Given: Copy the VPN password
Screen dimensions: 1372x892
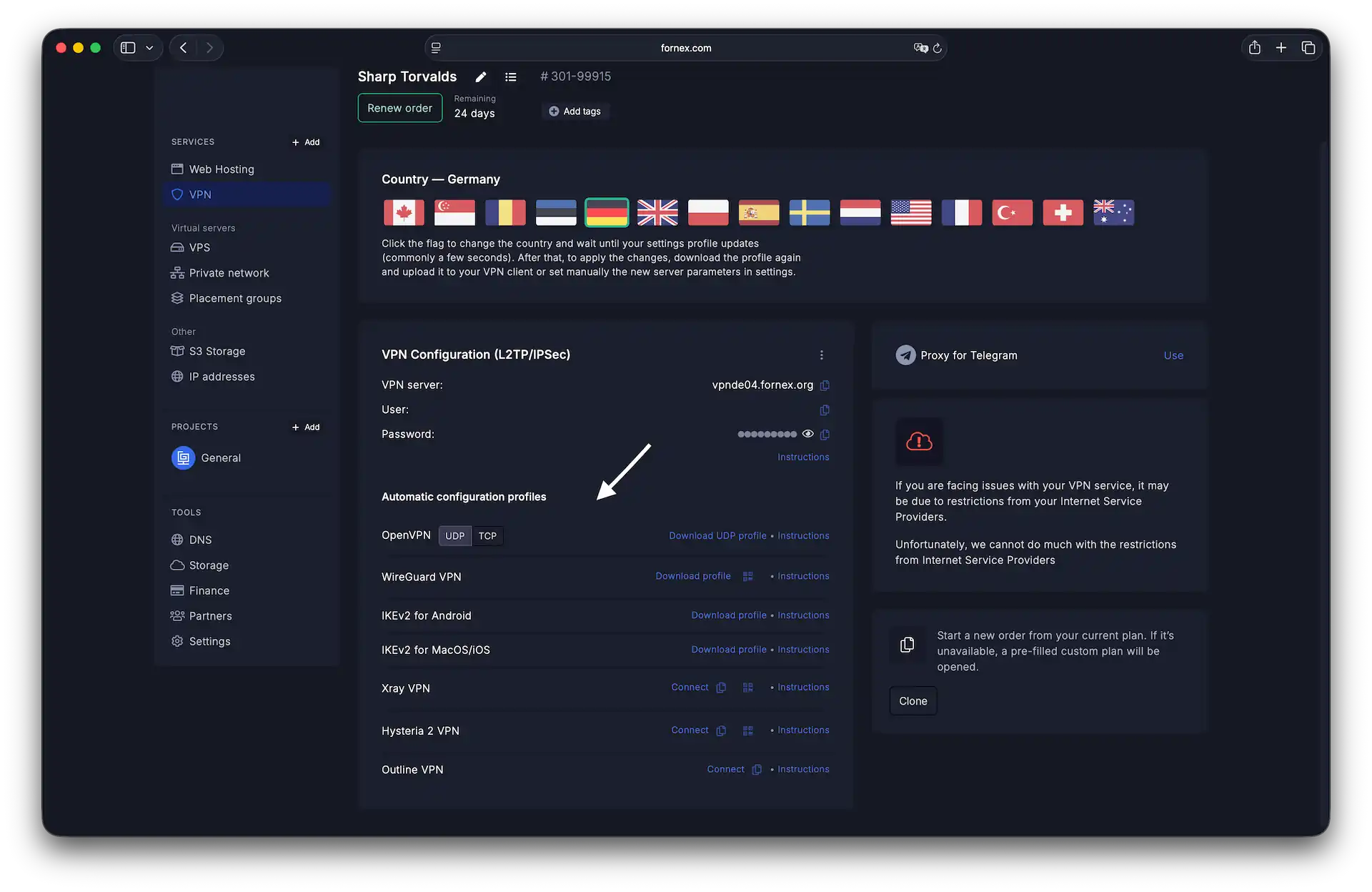Looking at the screenshot, I should (825, 435).
